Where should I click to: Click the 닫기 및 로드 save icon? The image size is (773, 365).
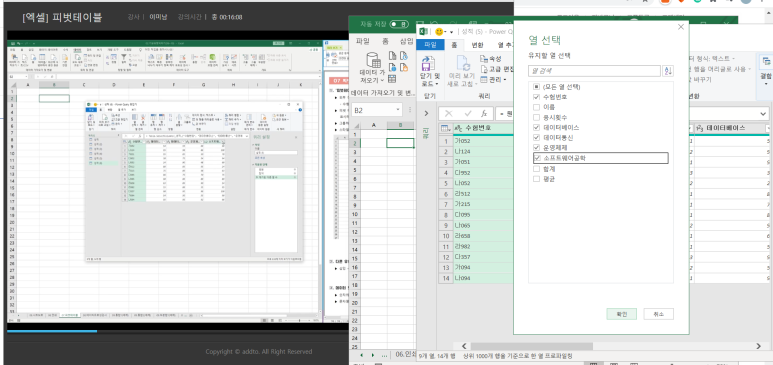[x=428, y=64]
